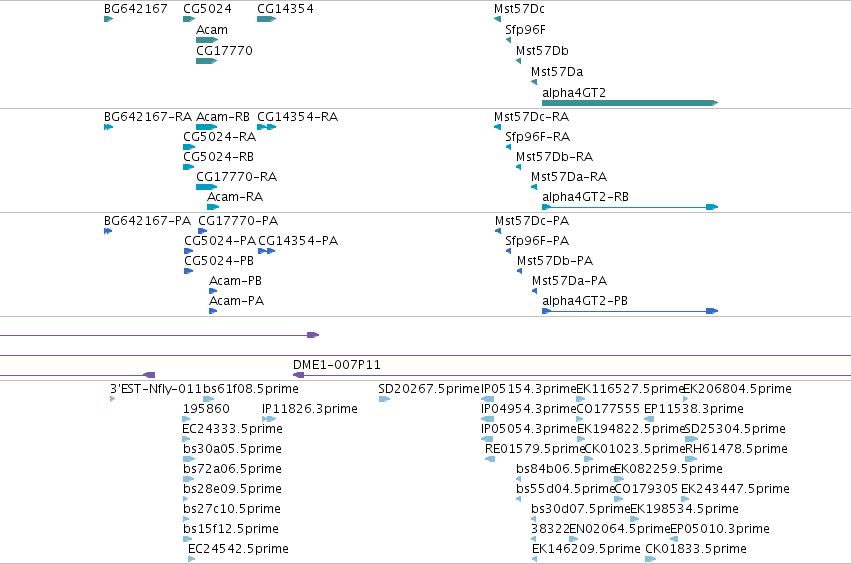851x564 pixels.
Task: Click protein CG5024-PB
Action: click(219, 261)
